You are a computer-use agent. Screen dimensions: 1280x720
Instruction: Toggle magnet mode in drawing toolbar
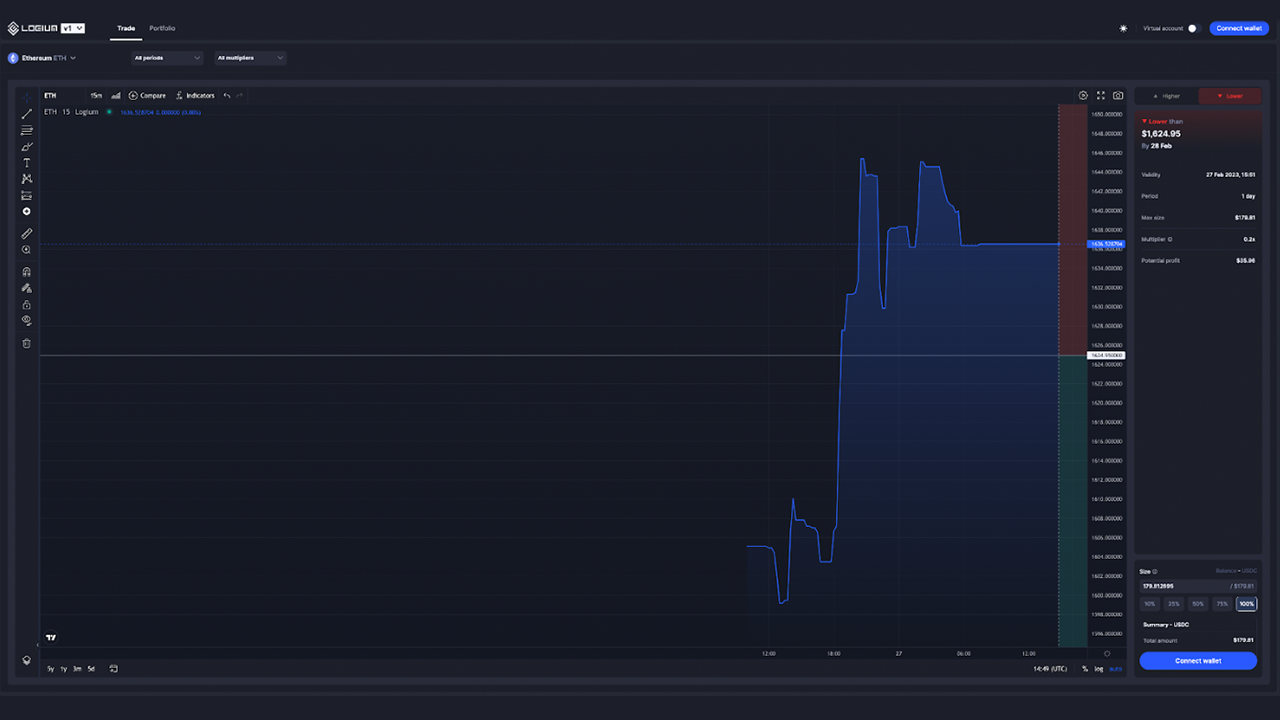(x=27, y=272)
